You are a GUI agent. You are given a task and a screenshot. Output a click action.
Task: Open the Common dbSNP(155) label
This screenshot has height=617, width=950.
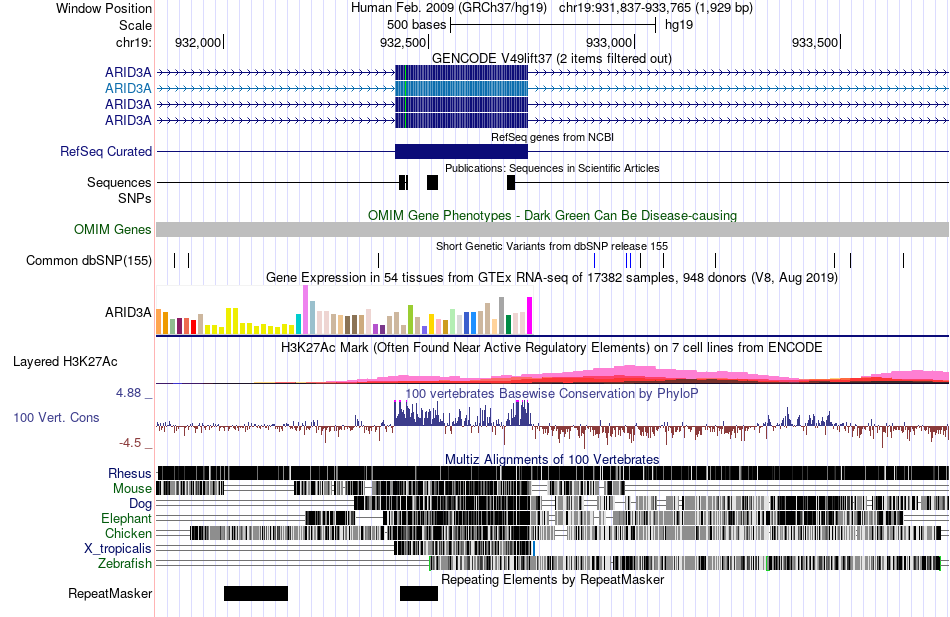[89, 261]
